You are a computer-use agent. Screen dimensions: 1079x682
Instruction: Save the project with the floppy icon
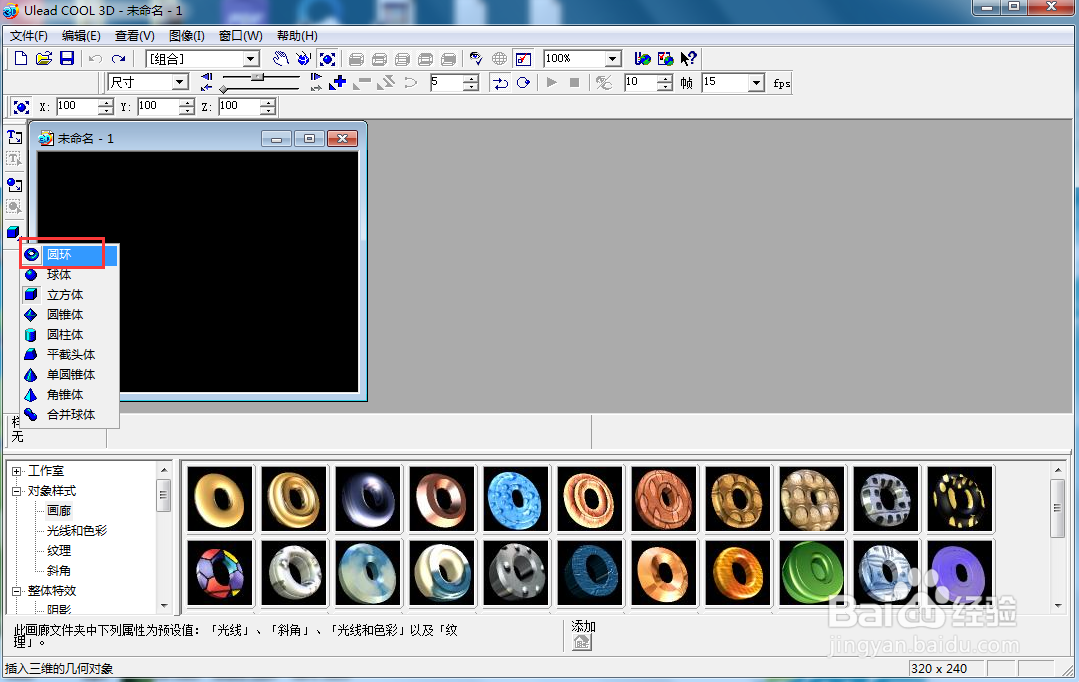(67, 58)
